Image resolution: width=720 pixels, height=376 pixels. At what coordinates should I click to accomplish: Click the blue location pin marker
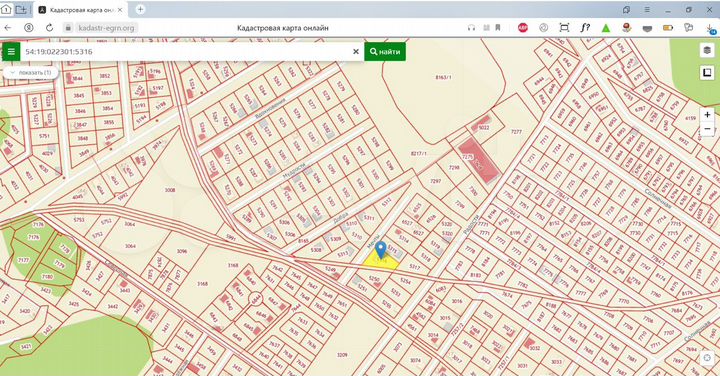pos(380,250)
